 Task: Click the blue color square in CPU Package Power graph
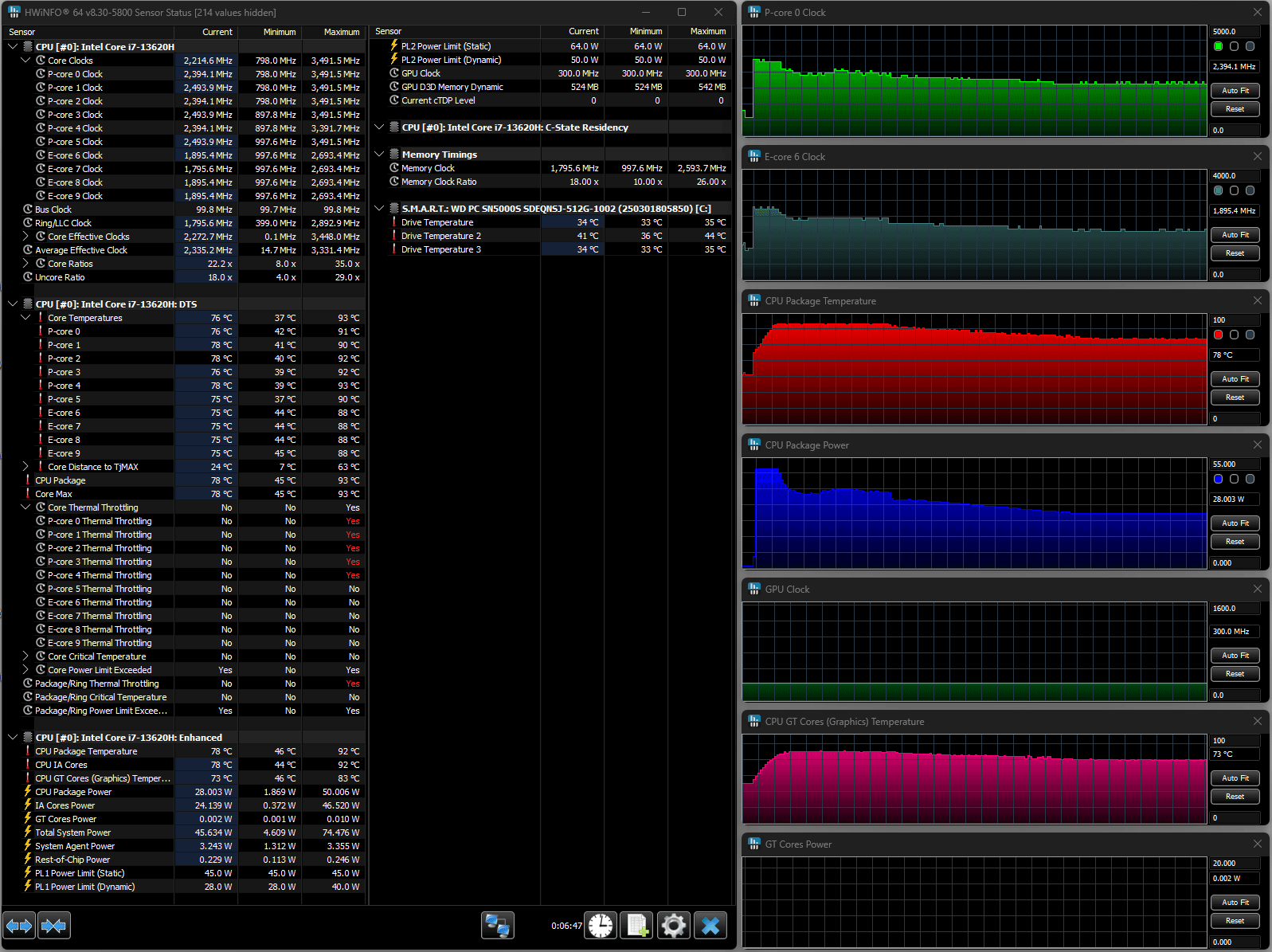pyautogui.click(x=1218, y=479)
